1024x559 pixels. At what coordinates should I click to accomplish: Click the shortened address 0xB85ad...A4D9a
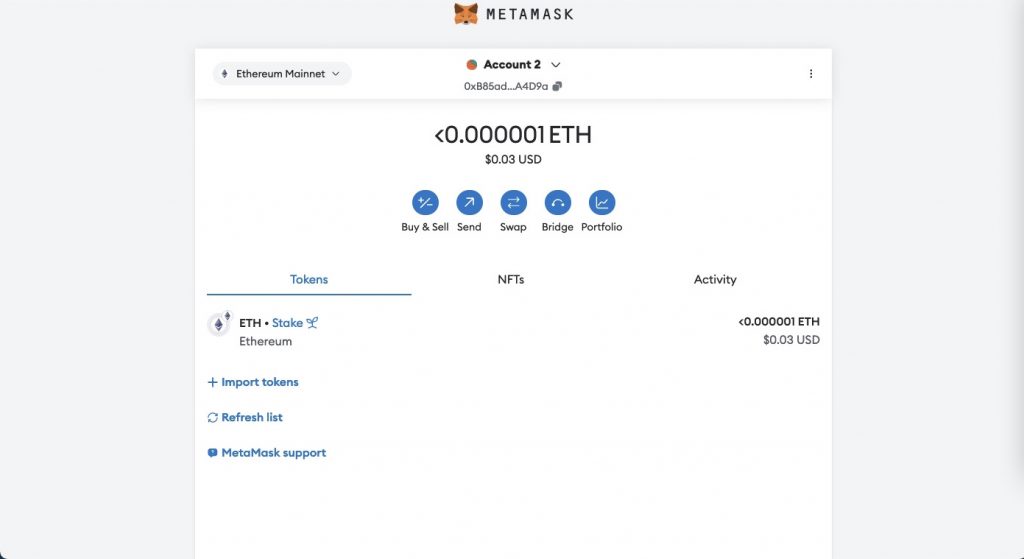pyautogui.click(x=505, y=86)
